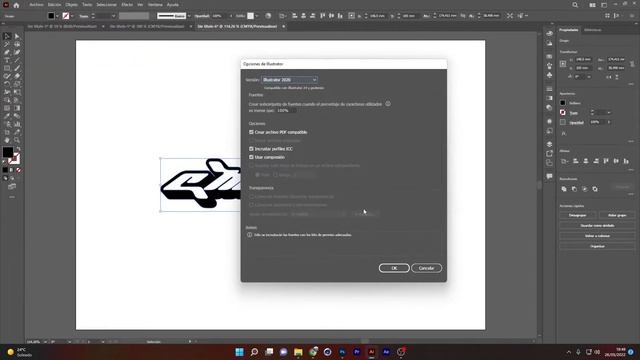This screenshot has width=640, height=360.
Task: Click the fx effects icon in Apariencia
Action: (564, 133)
